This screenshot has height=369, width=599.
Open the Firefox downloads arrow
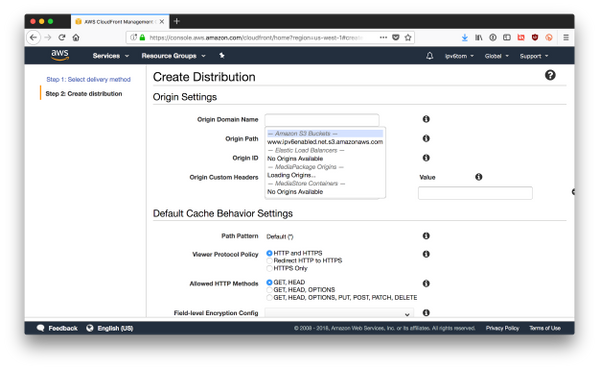(x=465, y=37)
